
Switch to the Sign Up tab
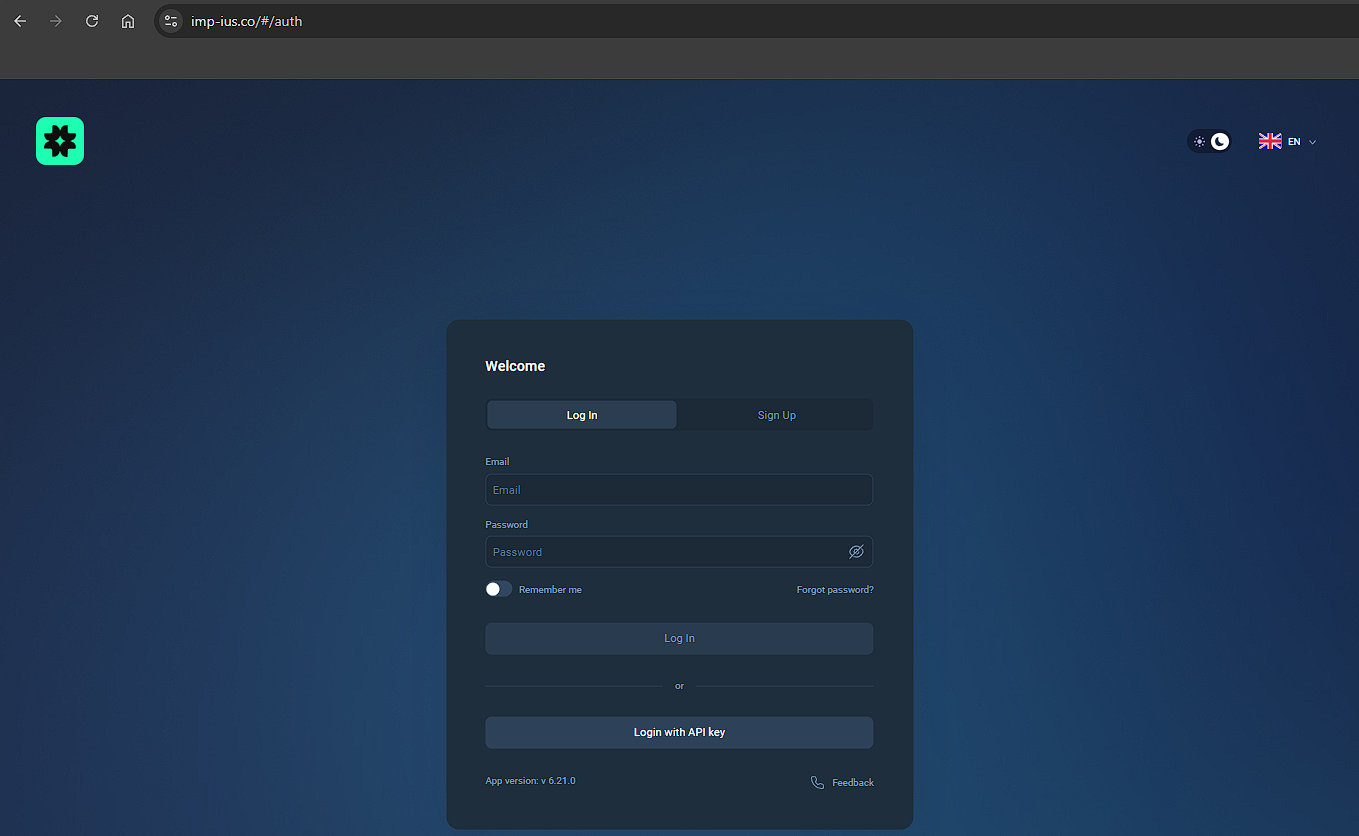[776, 415]
